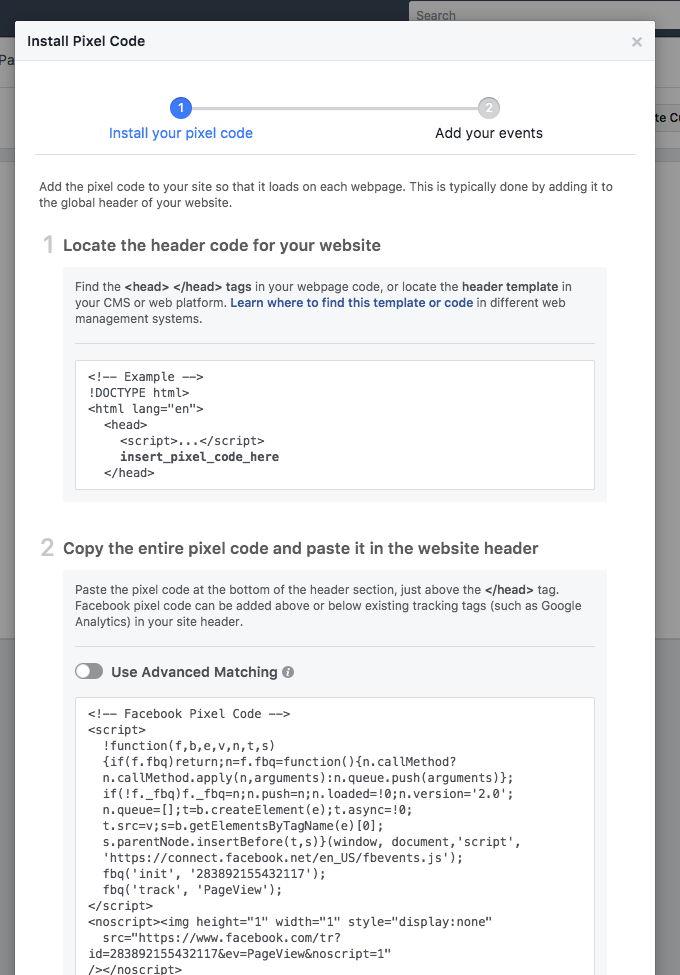Click the connect.facebook.net fbevents.js URL line
The image size is (680, 975).
point(283,858)
